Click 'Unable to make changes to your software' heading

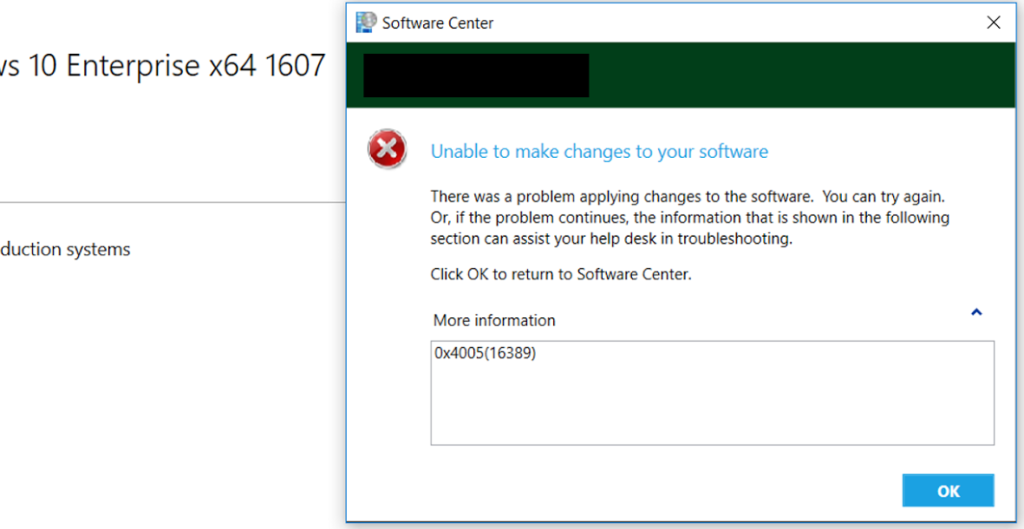coord(600,152)
